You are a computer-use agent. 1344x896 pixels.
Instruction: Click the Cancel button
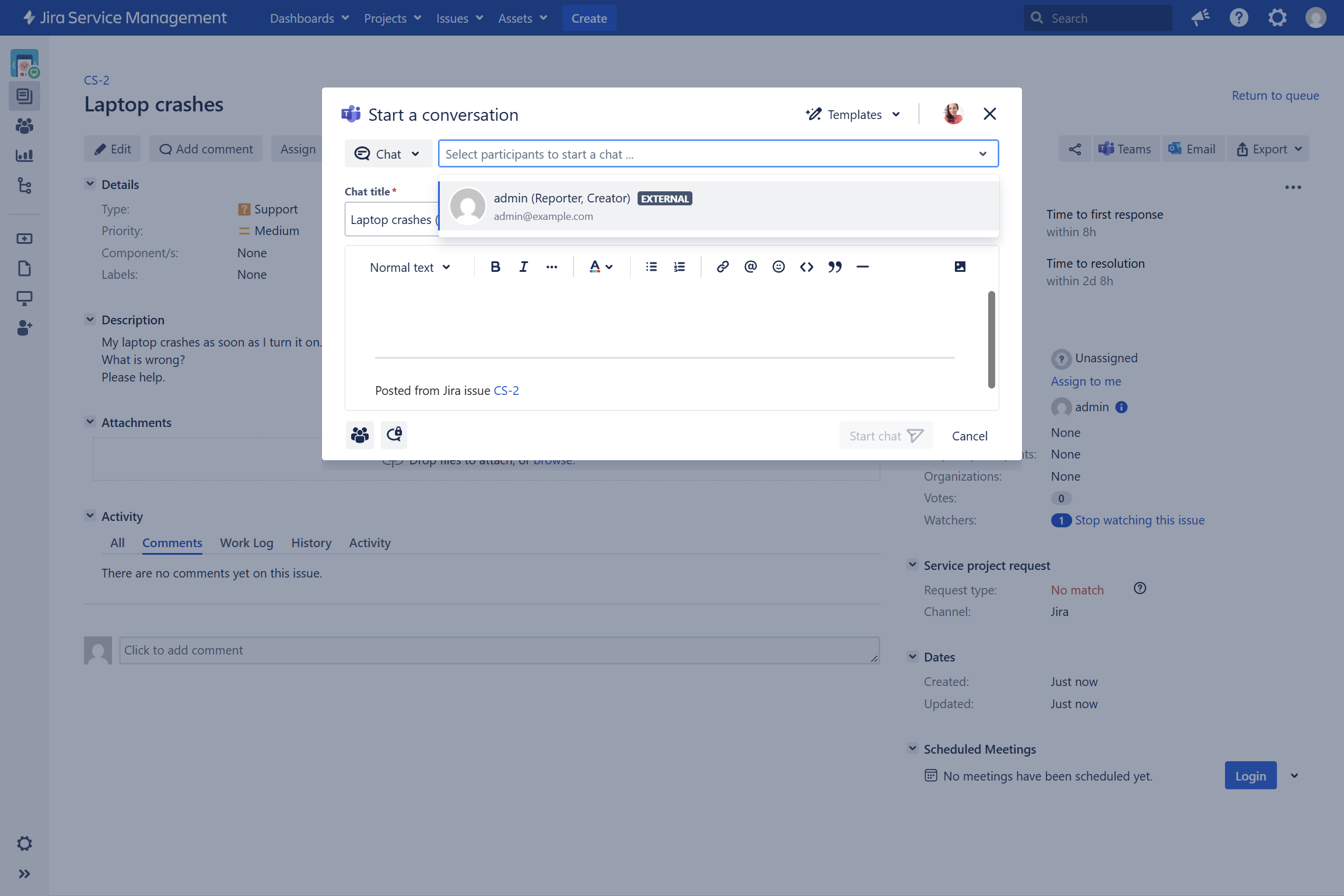pyautogui.click(x=970, y=436)
